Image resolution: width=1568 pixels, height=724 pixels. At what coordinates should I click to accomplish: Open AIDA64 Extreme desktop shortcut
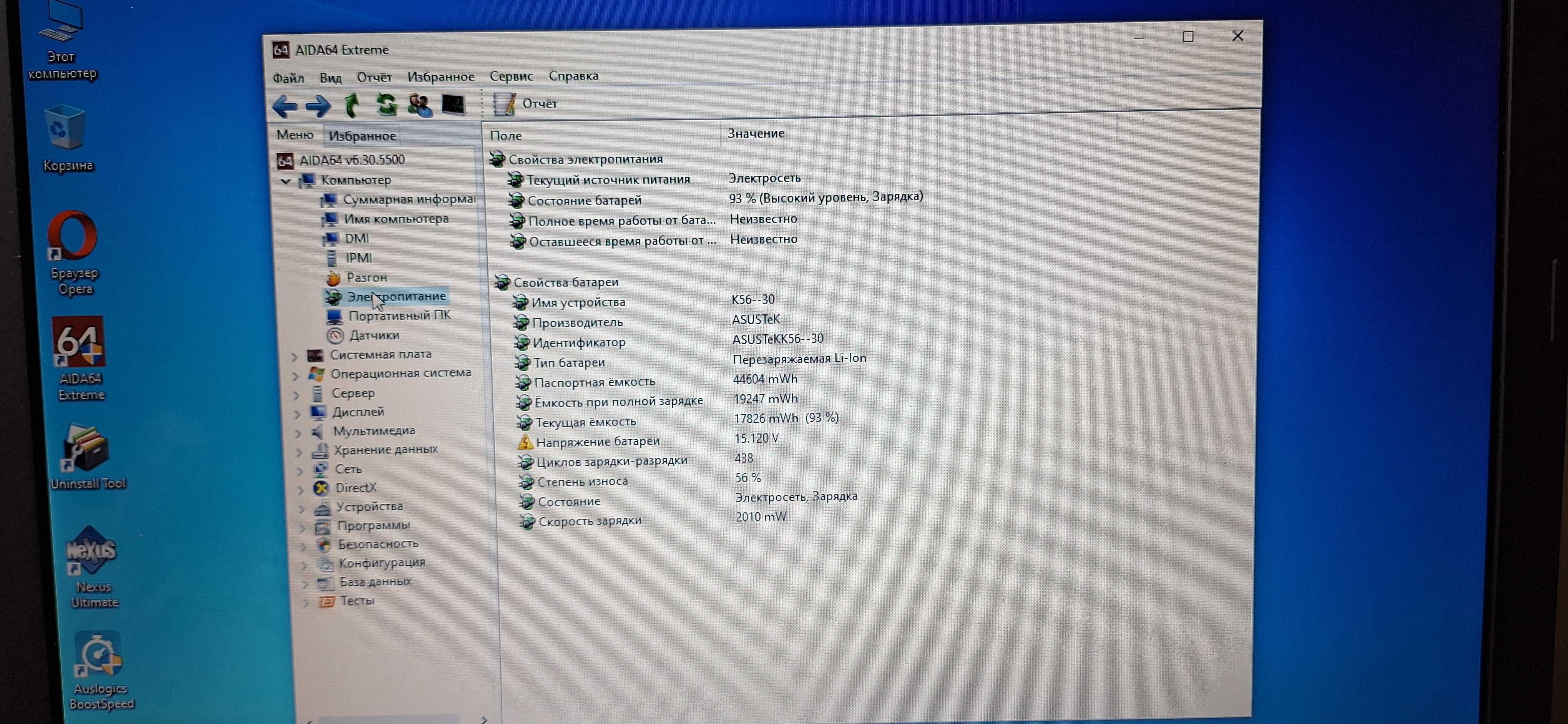tap(80, 359)
